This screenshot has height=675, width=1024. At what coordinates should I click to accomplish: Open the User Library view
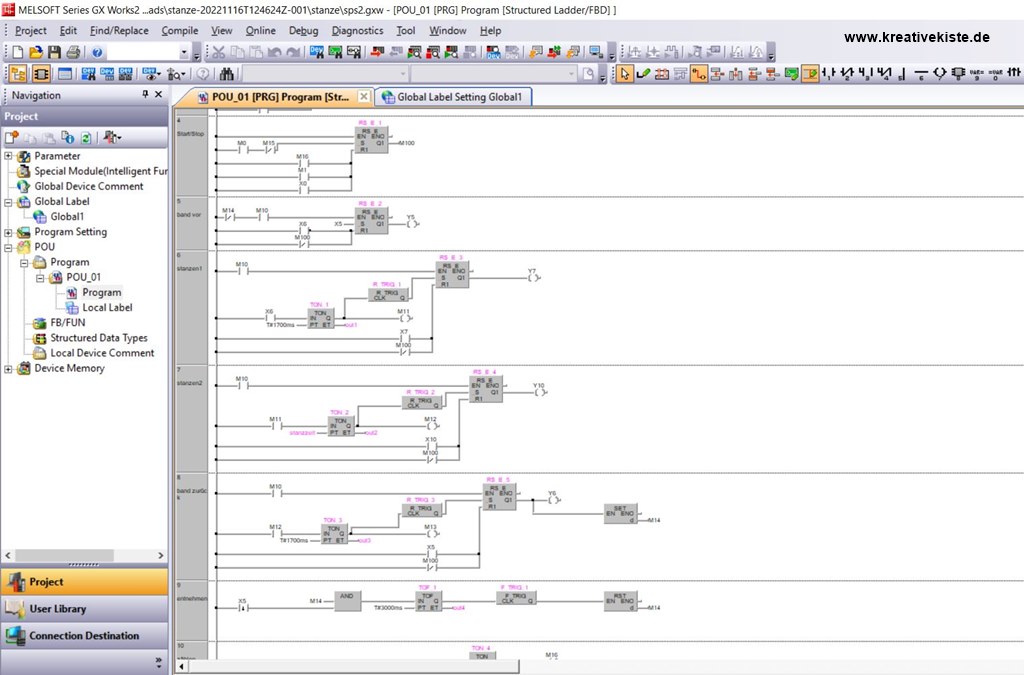coord(84,608)
